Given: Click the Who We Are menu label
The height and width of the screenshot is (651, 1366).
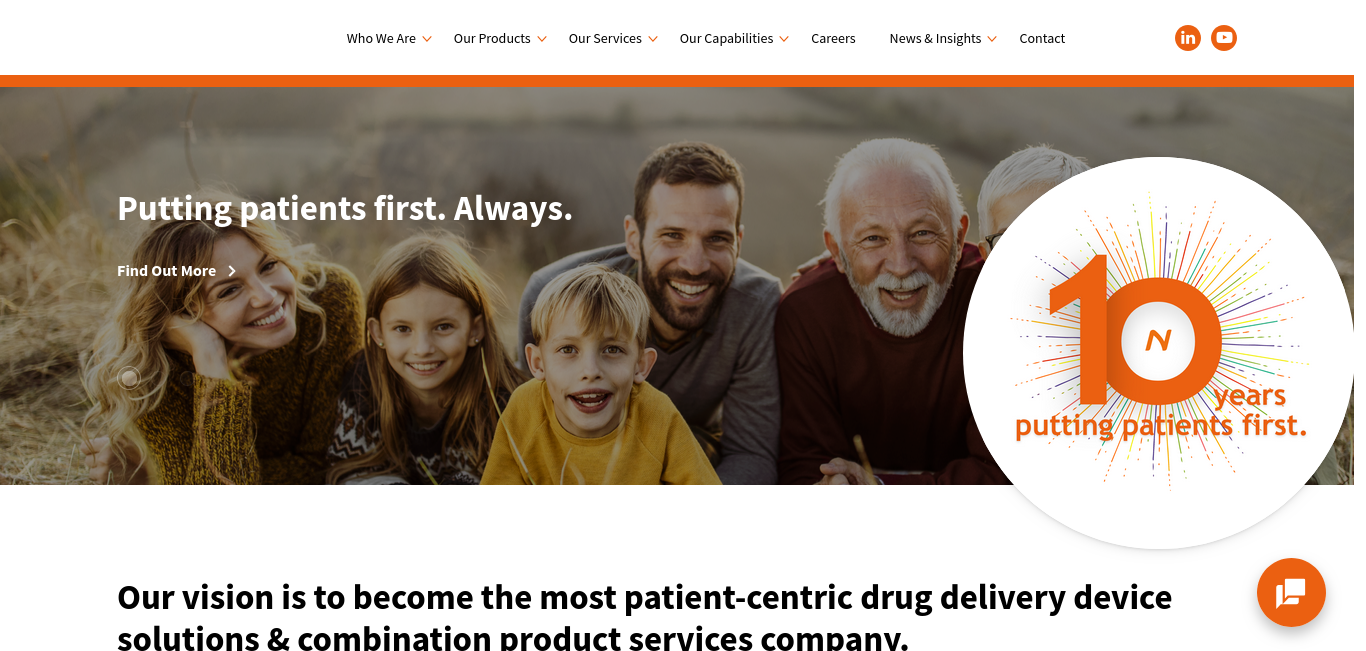Looking at the screenshot, I should pyautogui.click(x=381, y=38).
